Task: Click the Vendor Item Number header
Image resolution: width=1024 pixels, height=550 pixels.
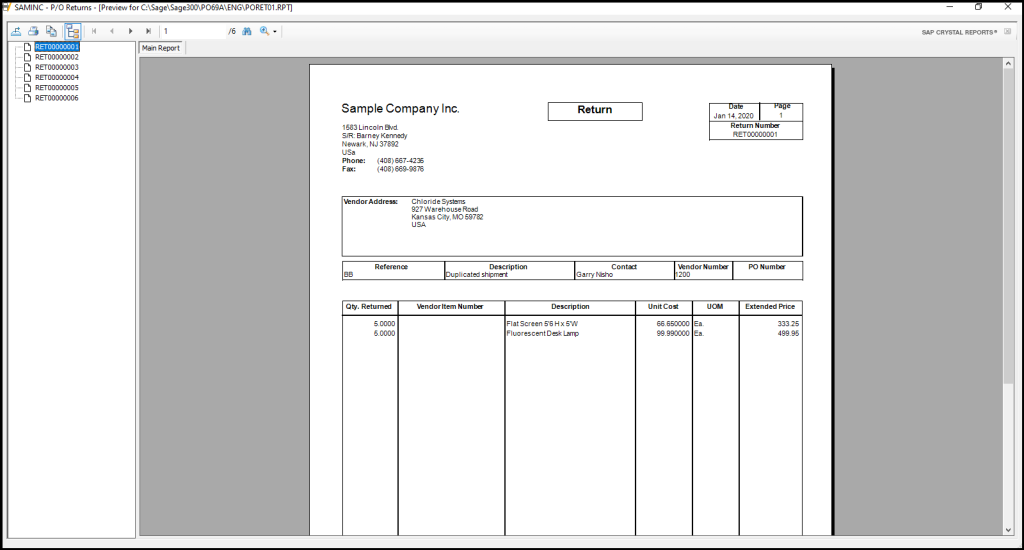Action: [450, 306]
